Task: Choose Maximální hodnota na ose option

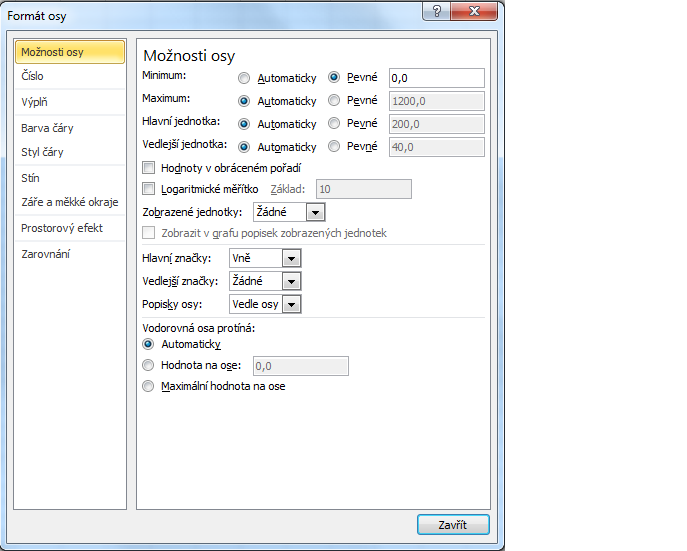Action: (x=149, y=386)
